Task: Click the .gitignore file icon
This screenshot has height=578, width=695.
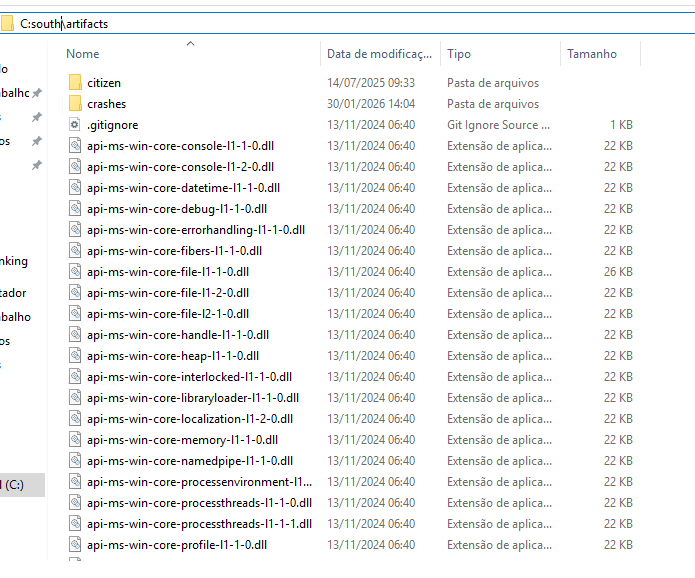Action: 75,125
